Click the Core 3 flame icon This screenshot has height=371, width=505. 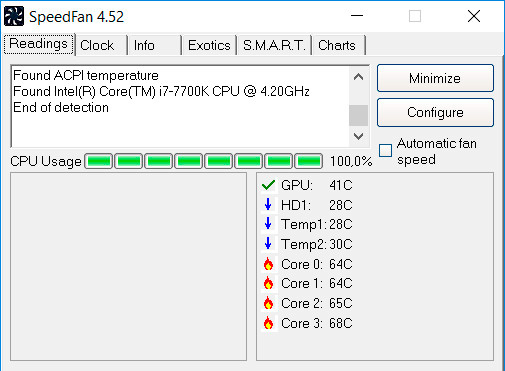pyautogui.click(x=268, y=323)
